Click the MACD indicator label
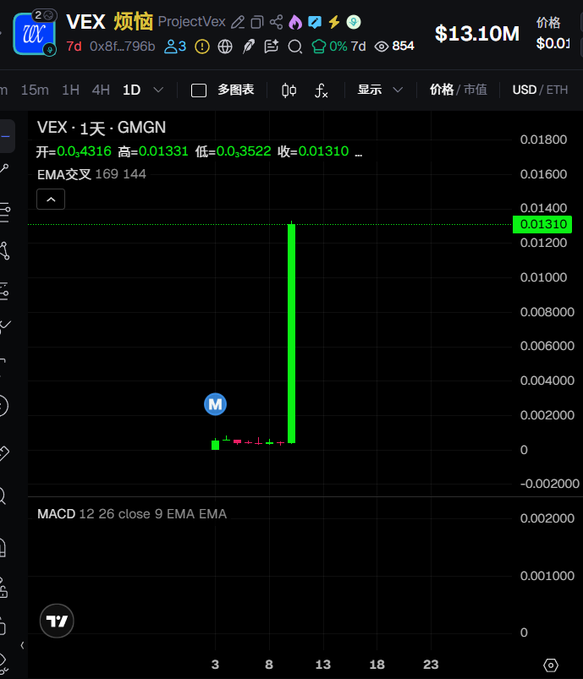Viewport: 583px width, 679px height. (x=56, y=514)
